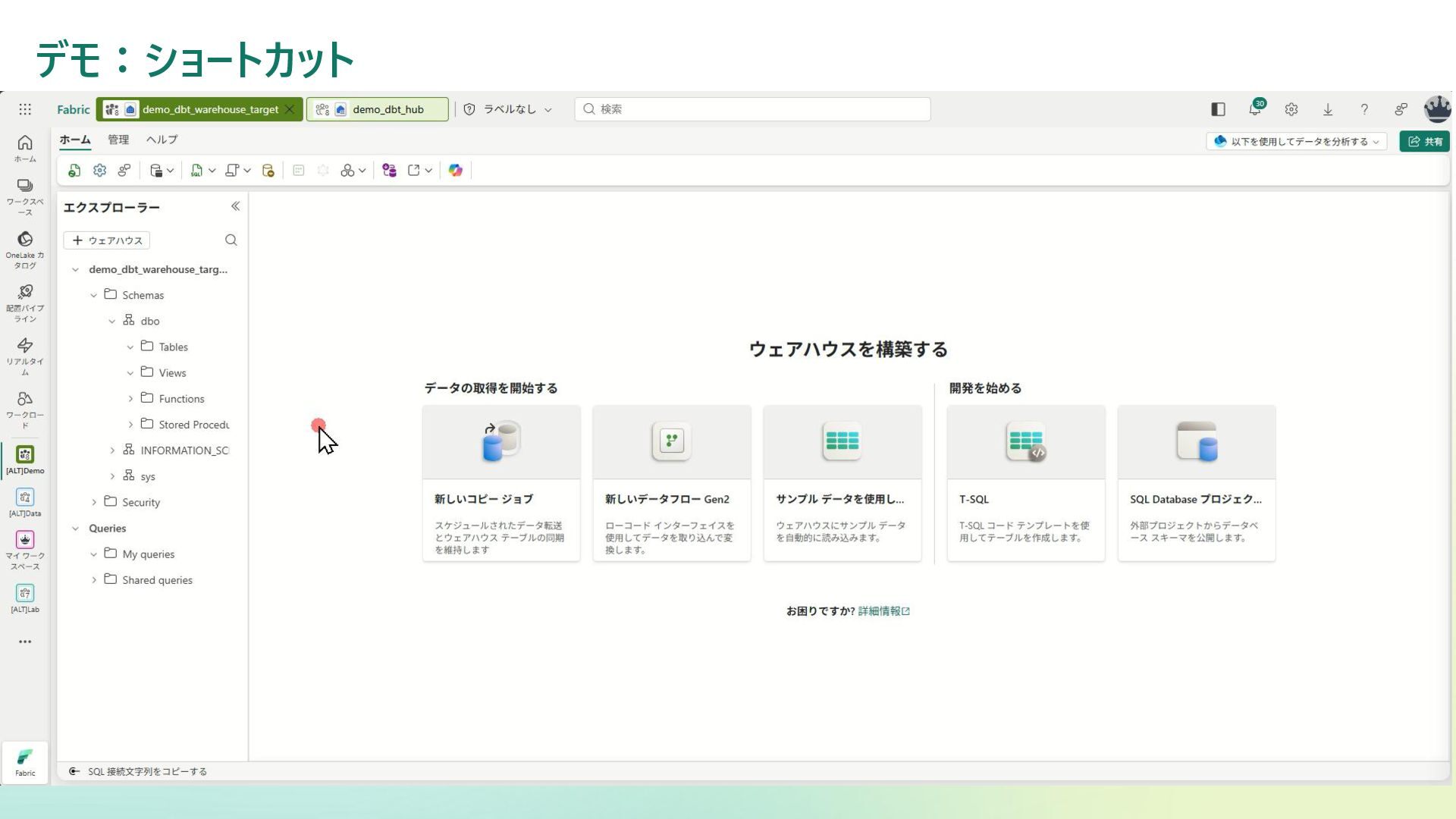Go to ホーム in the left rail

click(x=25, y=148)
